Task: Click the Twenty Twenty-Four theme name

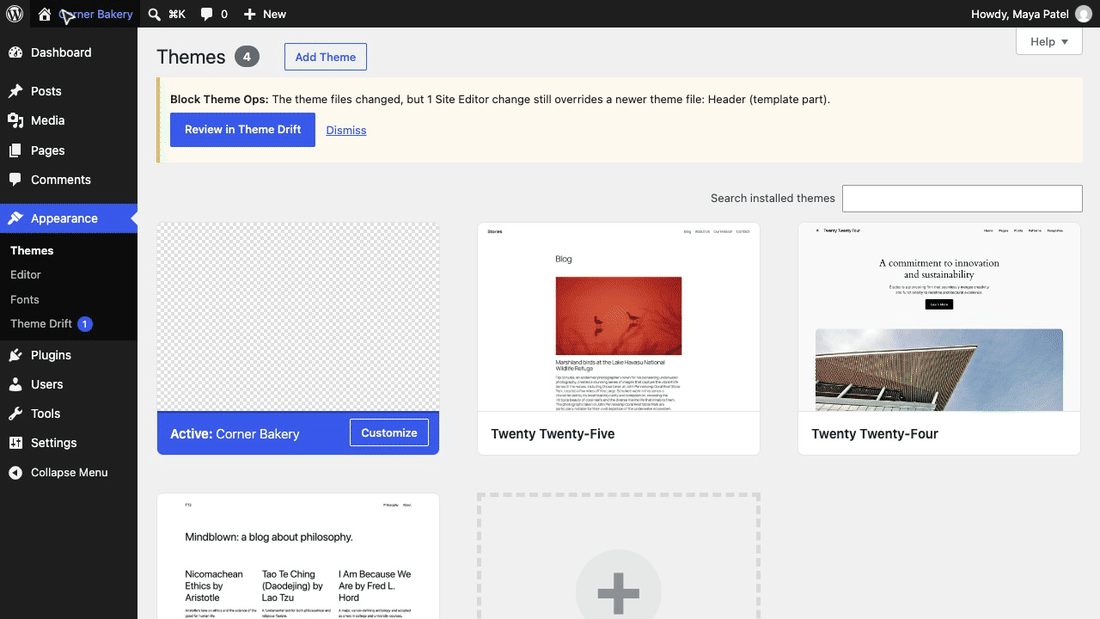Action: [875, 434]
